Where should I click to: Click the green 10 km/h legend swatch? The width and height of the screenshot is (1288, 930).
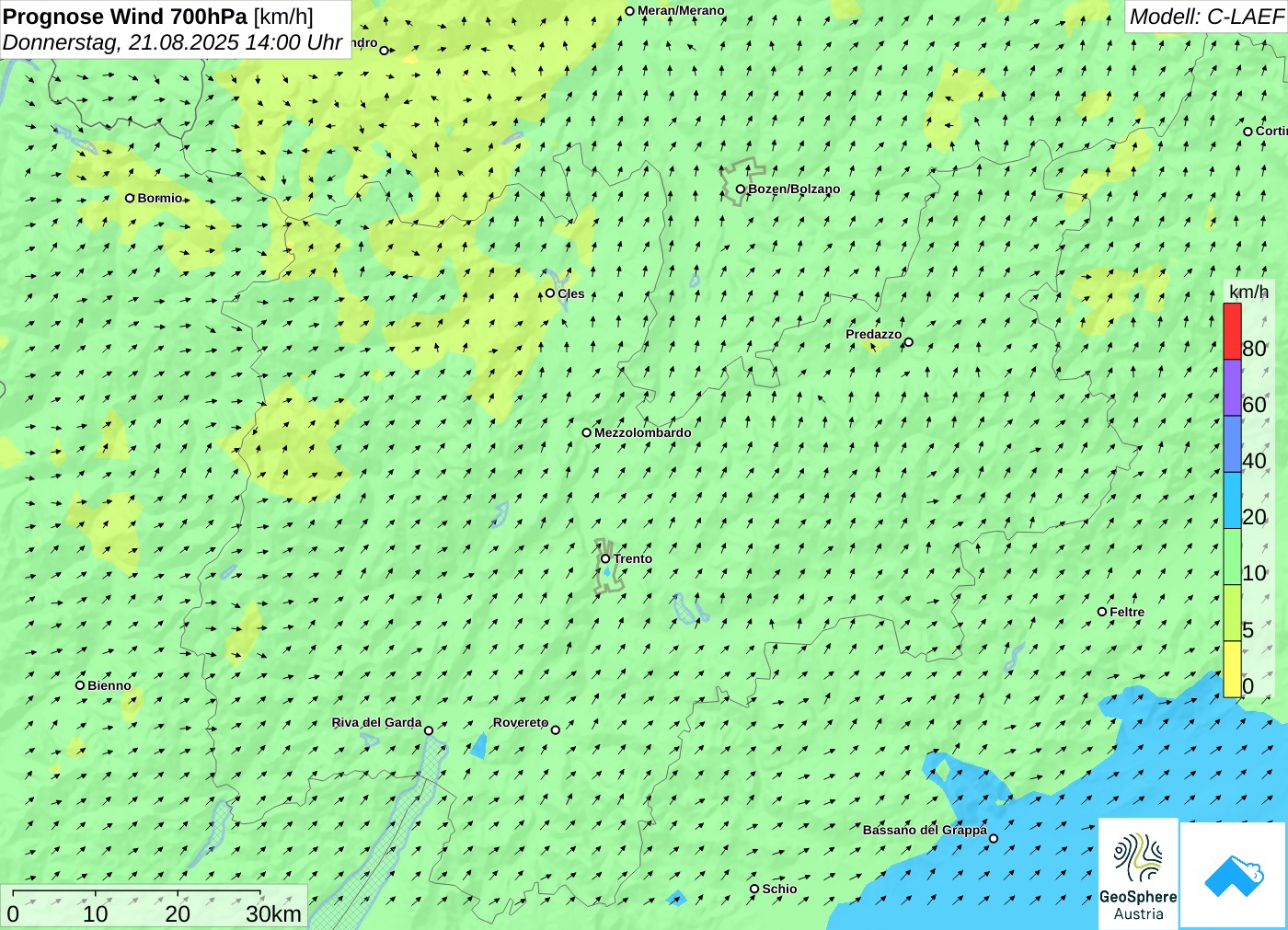click(1232, 557)
